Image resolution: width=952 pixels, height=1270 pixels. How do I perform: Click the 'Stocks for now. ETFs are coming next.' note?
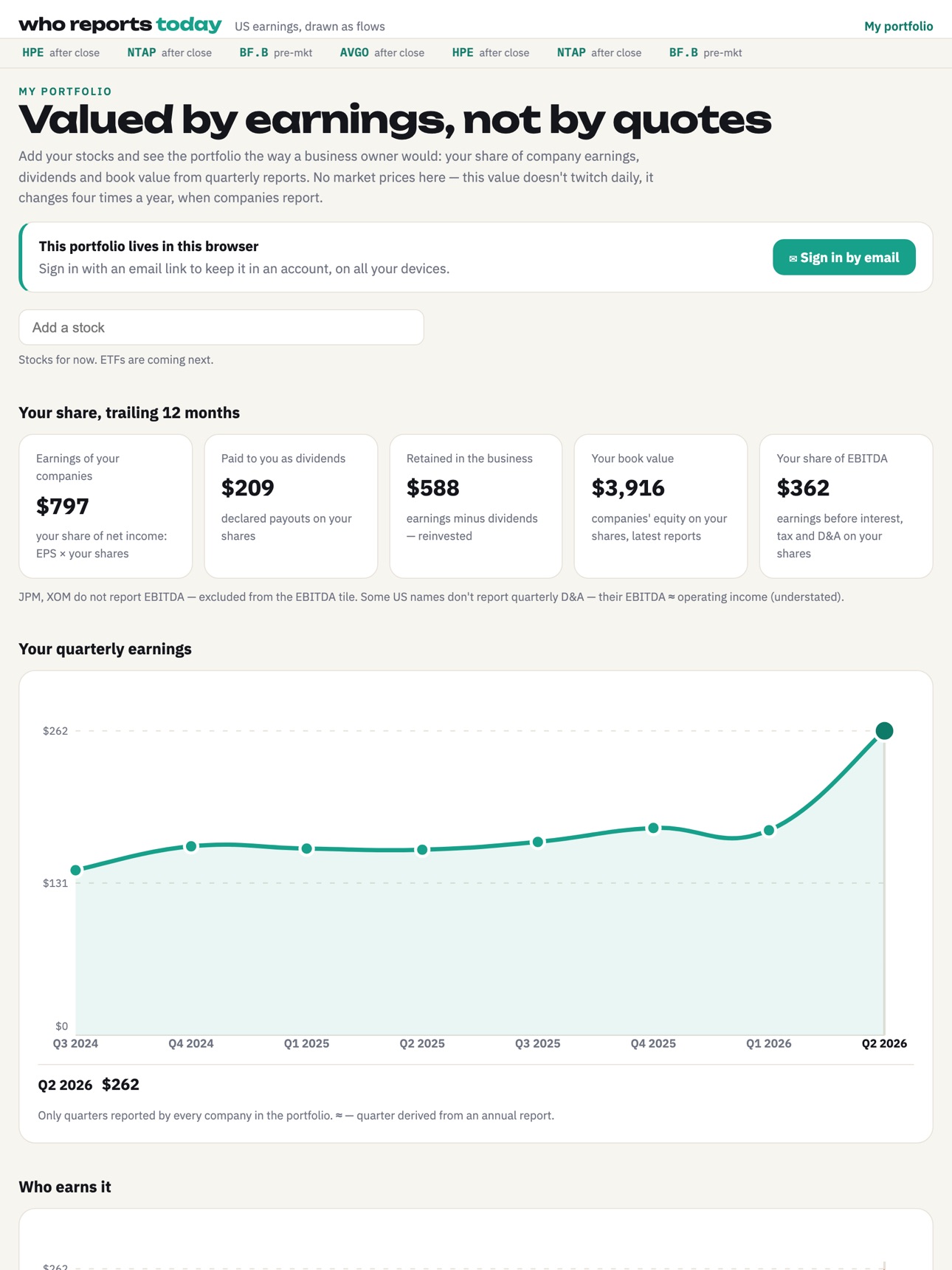(x=116, y=360)
